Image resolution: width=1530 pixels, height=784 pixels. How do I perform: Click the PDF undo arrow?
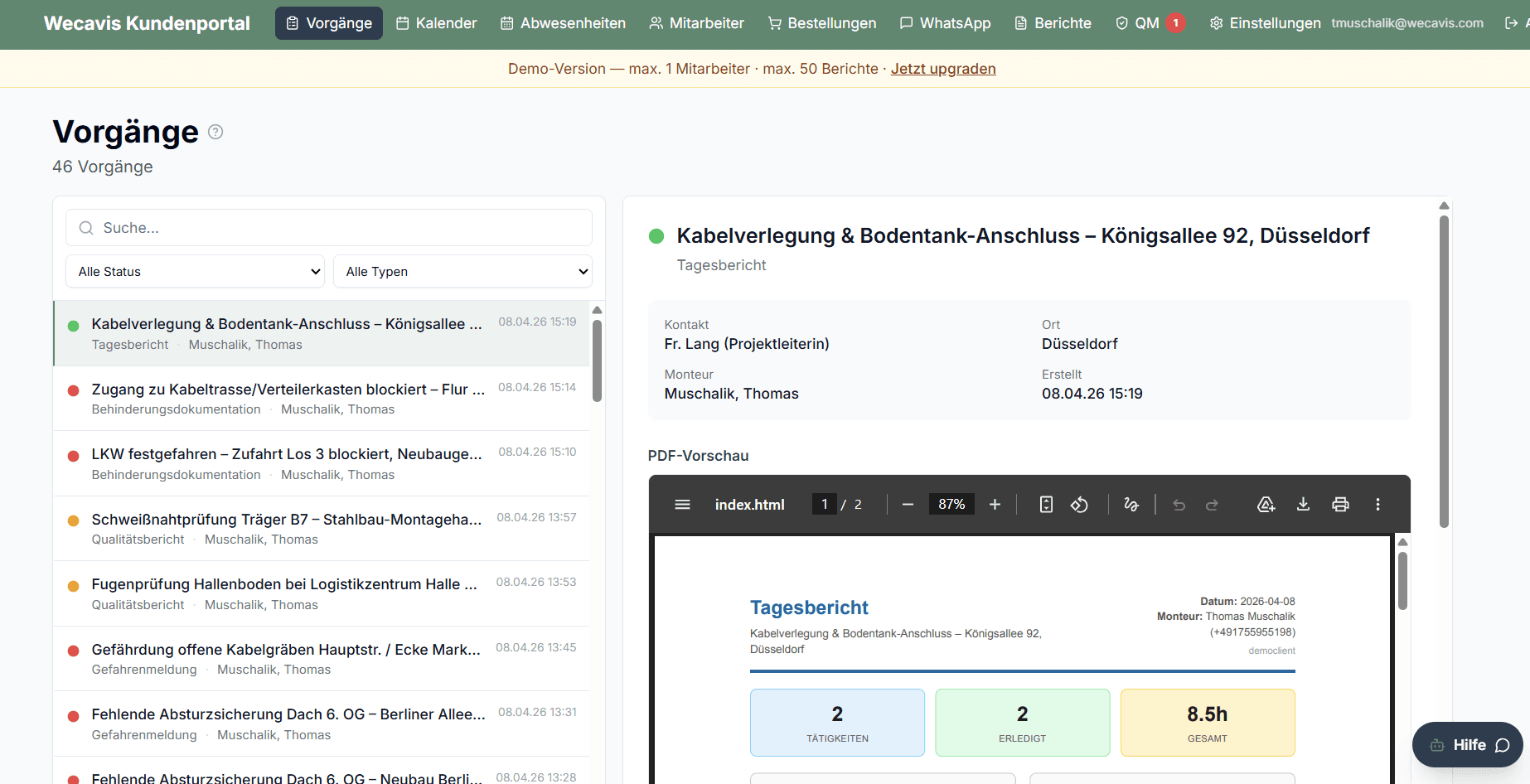1179,505
